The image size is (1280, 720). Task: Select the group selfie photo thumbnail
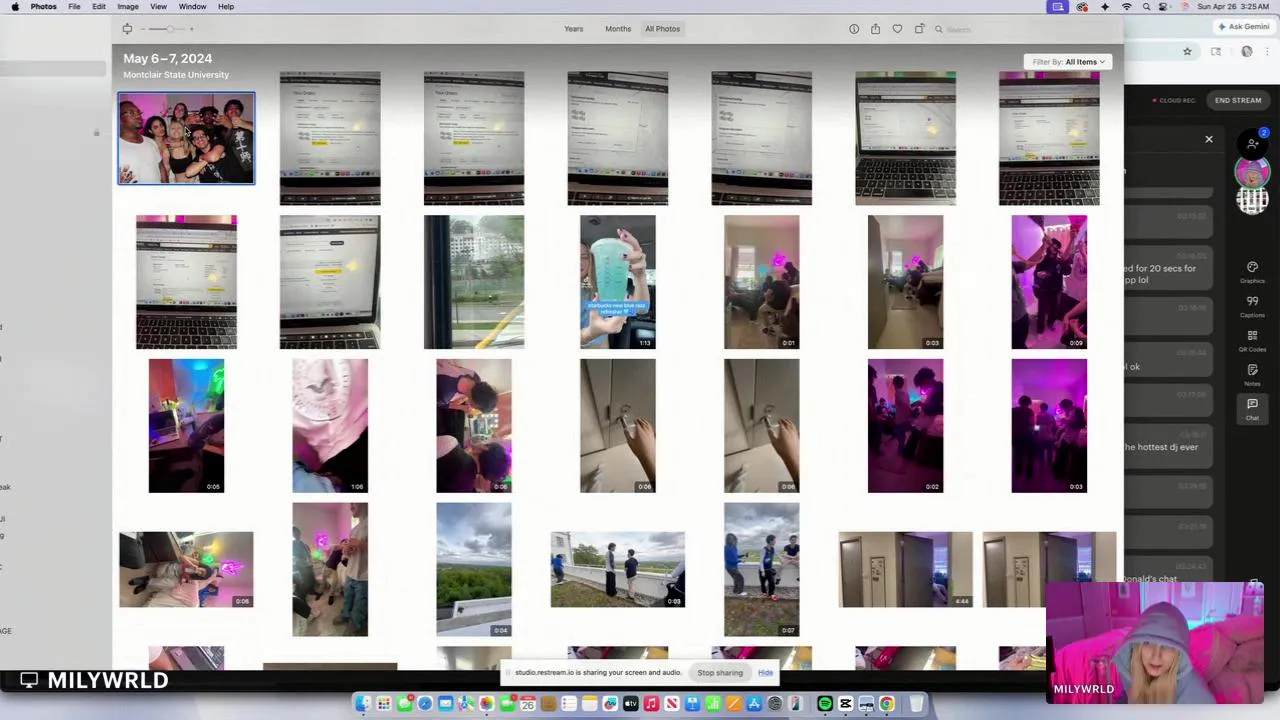pyautogui.click(x=186, y=138)
